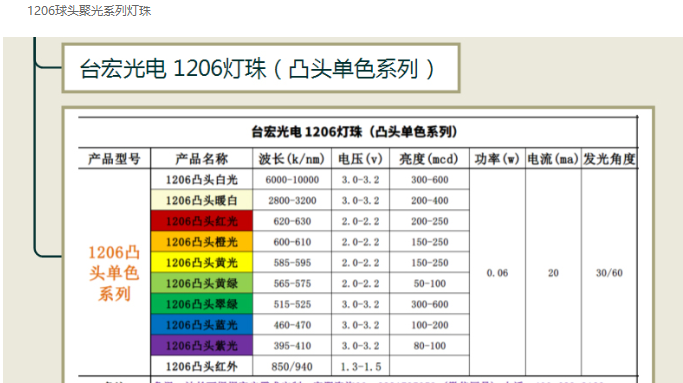683x383 pixels.
Task: Click the yellow cell 1206凸头黄光
Action: (x=202, y=263)
